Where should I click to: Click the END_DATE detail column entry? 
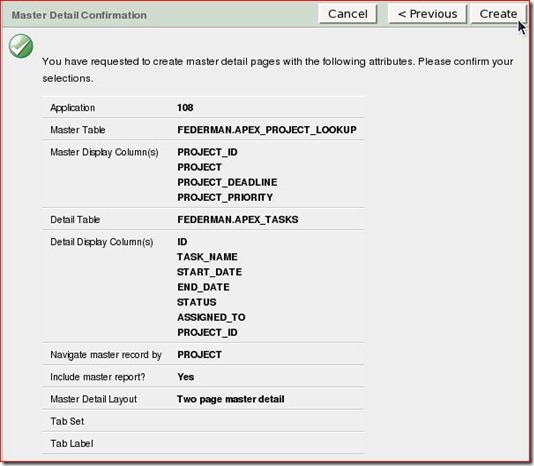click(x=203, y=287)
